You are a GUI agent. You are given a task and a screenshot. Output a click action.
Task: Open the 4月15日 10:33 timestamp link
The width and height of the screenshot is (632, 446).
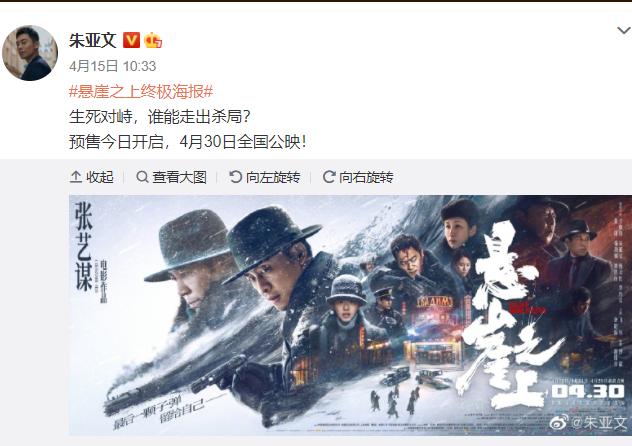pos(112,66)
